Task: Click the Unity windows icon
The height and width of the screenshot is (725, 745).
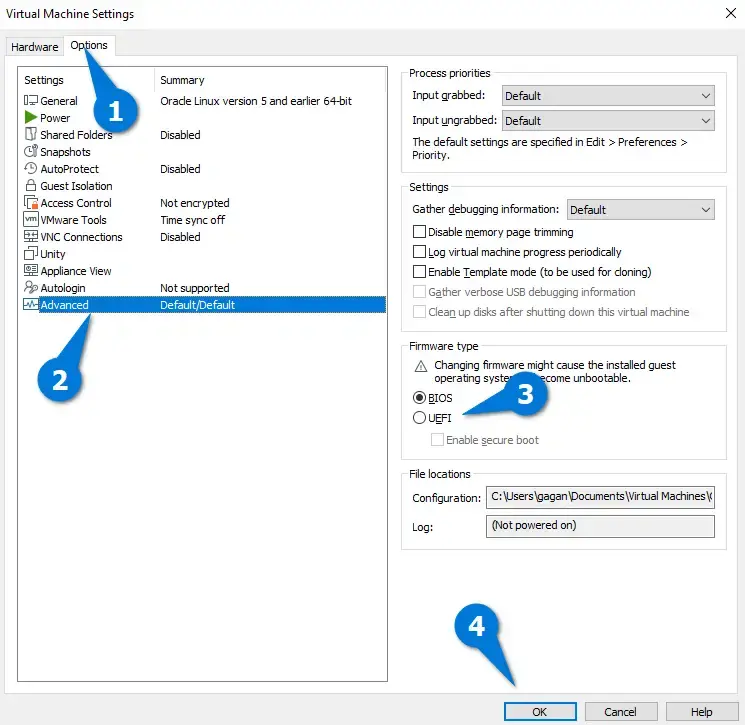Action: click(x=31, y=253)
